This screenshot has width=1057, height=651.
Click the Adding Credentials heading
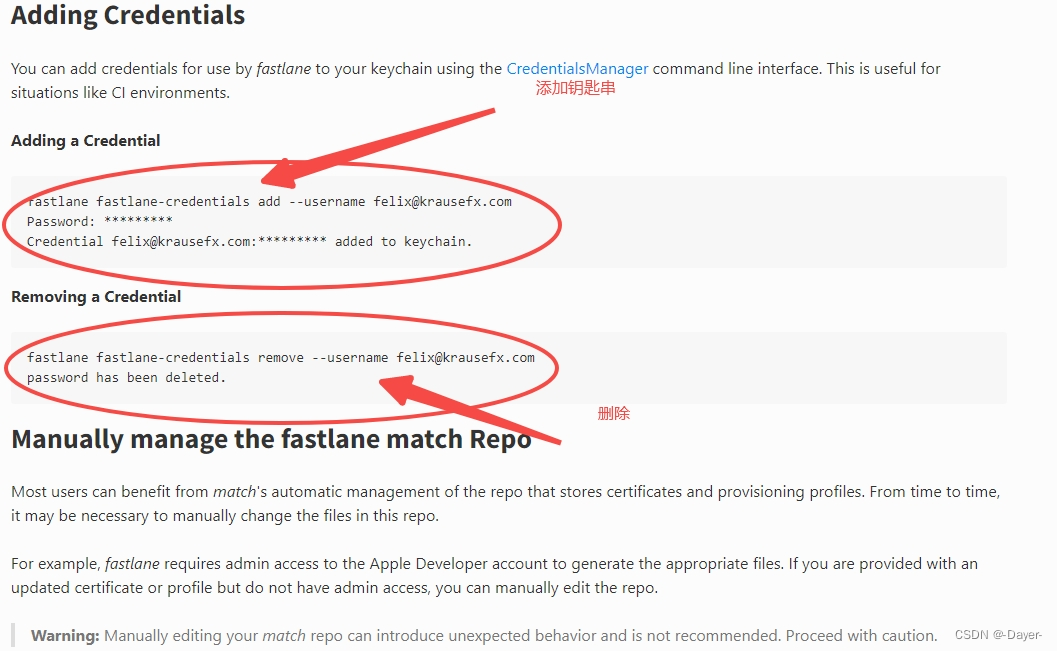point(126,15)
